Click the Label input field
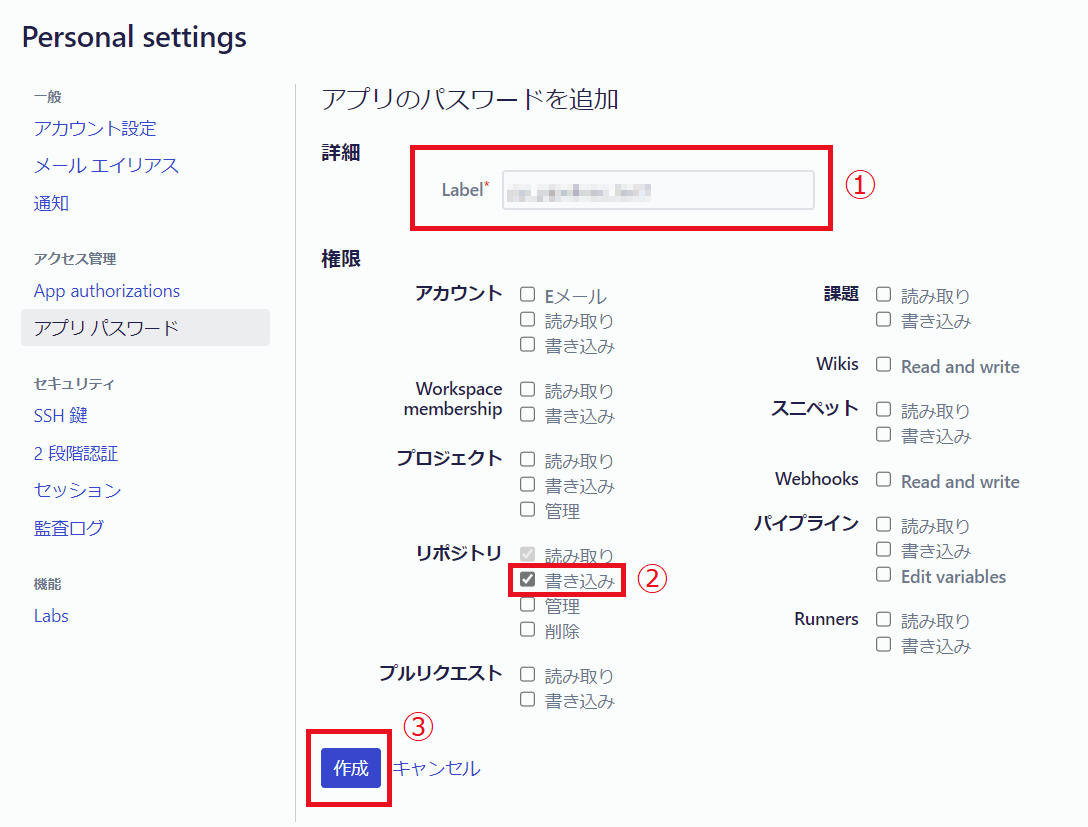1088x827 pixels. [x=657, y=190]
